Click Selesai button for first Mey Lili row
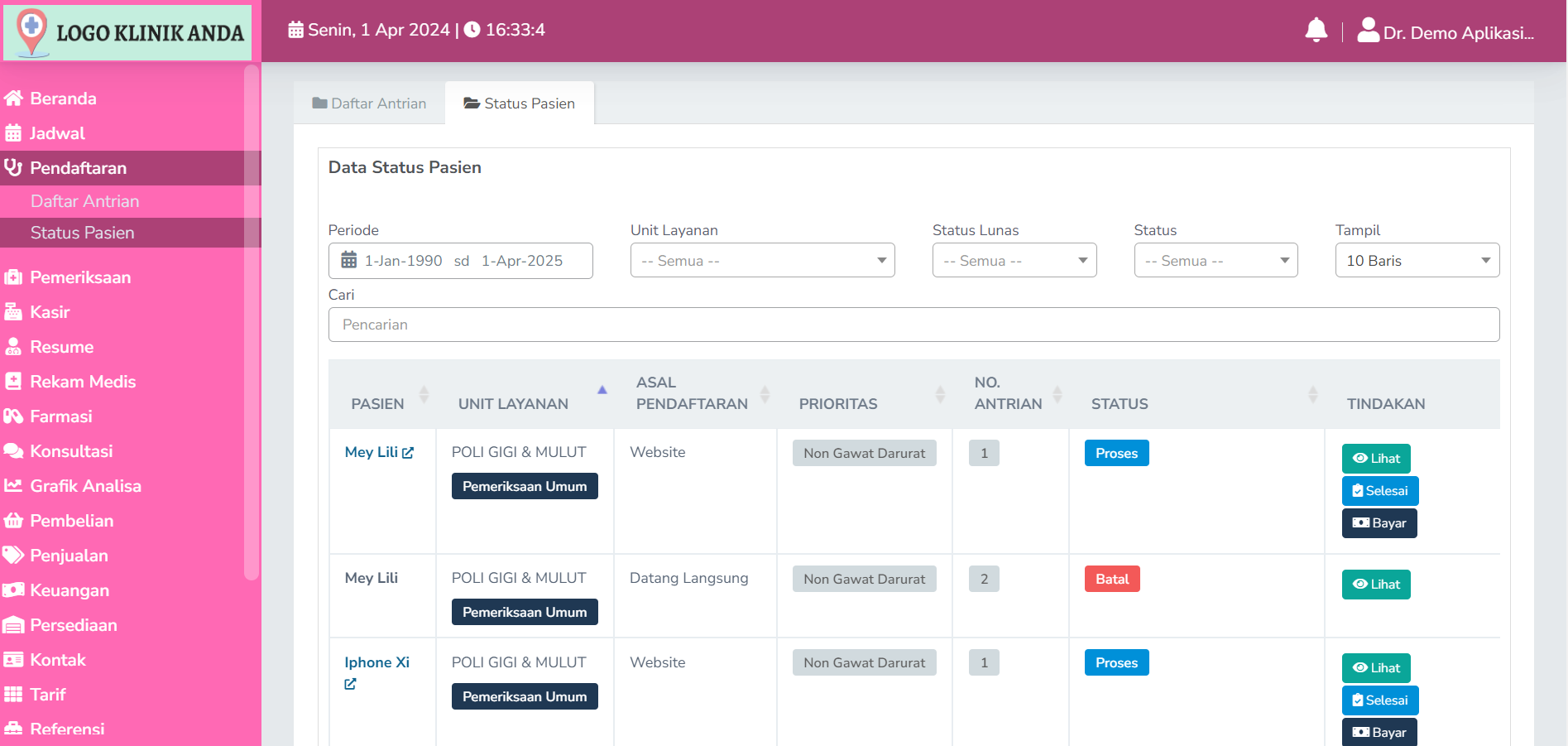The height and width of the screenshot is (746, 1568). tap(1379, 491)
